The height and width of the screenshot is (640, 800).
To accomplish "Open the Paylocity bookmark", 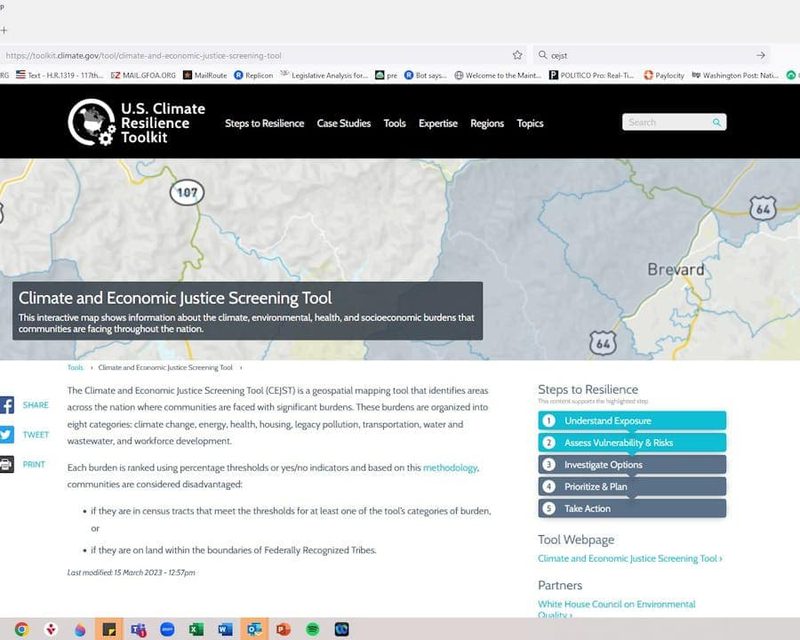I will click(x=664, y=75).
